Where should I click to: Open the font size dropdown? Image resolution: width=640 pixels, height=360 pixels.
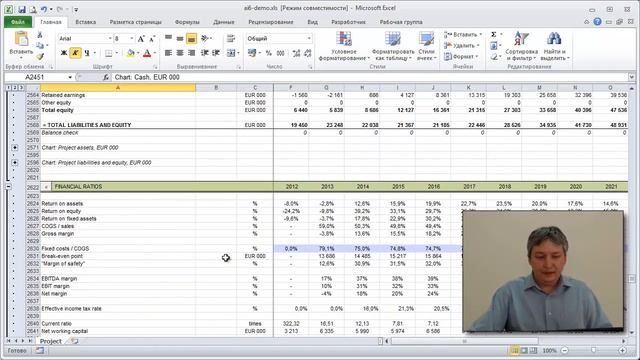[x=131, y=38]
